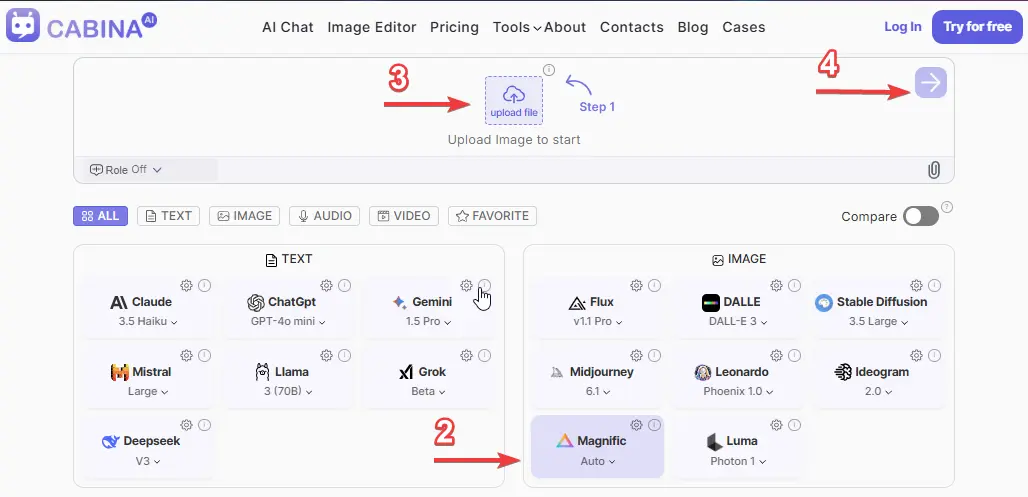Select the TEXT filter tab
This screenshot has height=497, width=1028.
click(168, 216)
